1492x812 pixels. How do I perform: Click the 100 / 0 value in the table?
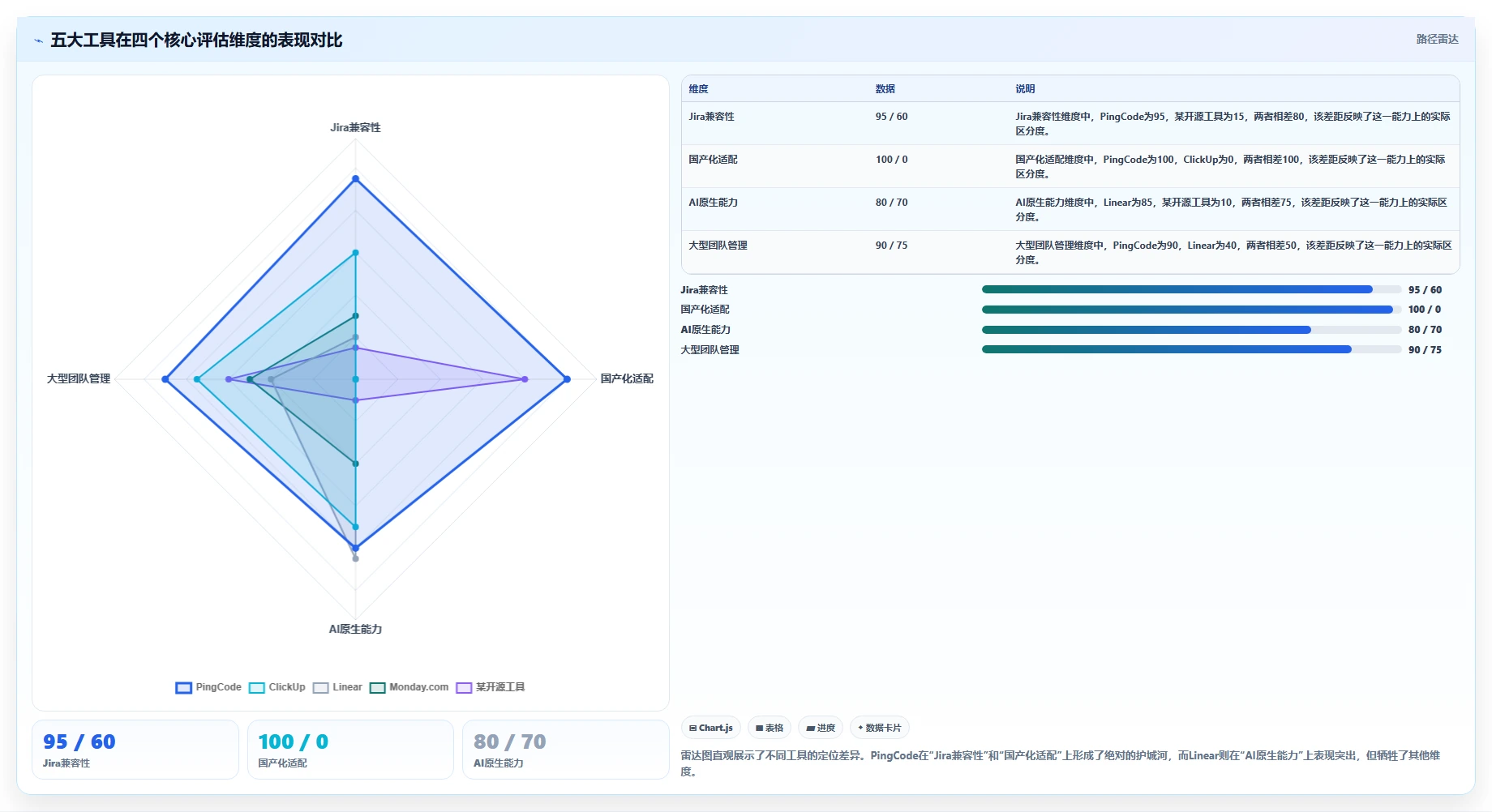[891, 160]
